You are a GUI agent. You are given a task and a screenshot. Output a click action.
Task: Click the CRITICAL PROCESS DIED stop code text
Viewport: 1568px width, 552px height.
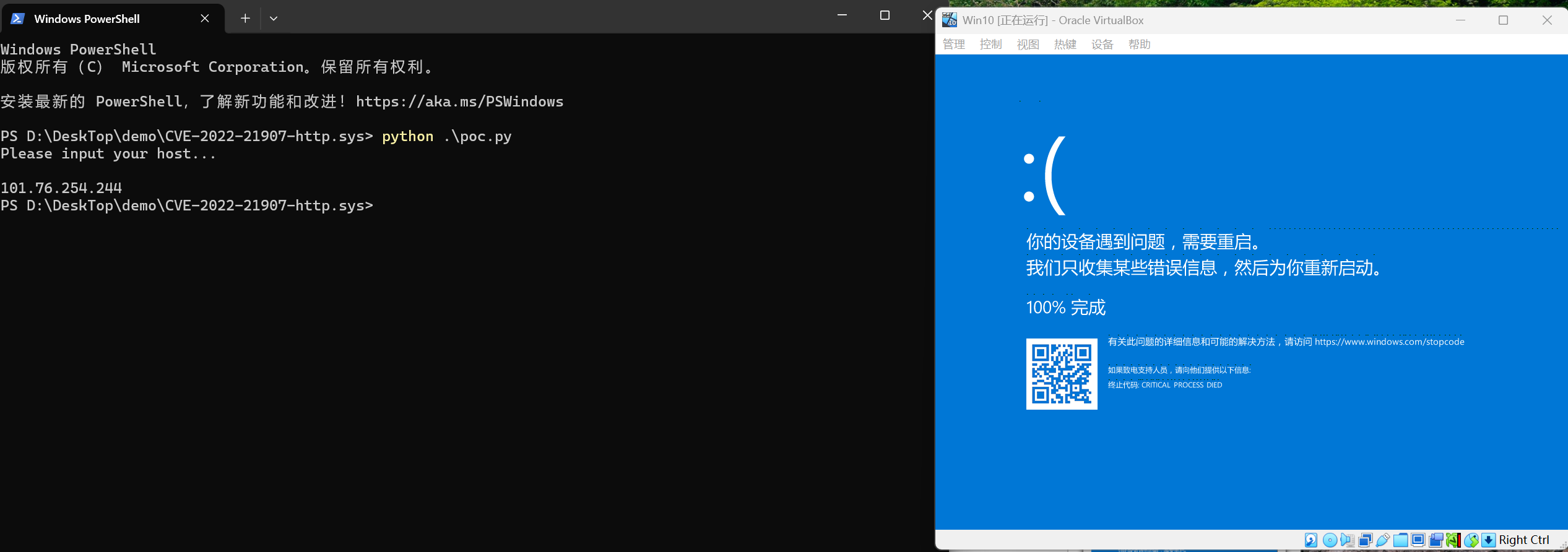coord(1182,385)
